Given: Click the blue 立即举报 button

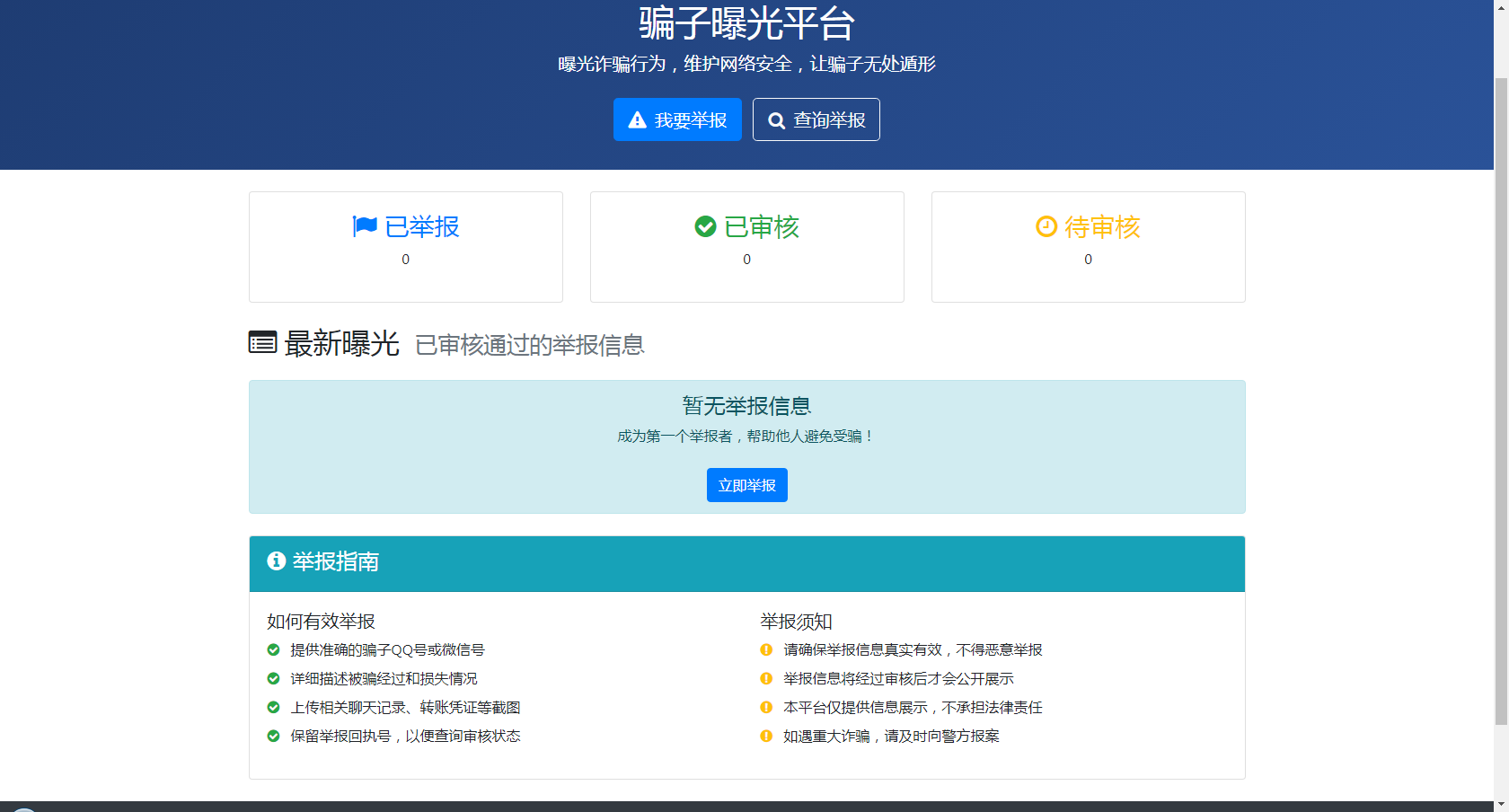Looking at the screenshot, I should pyautogui.click(x=746, y=485).
